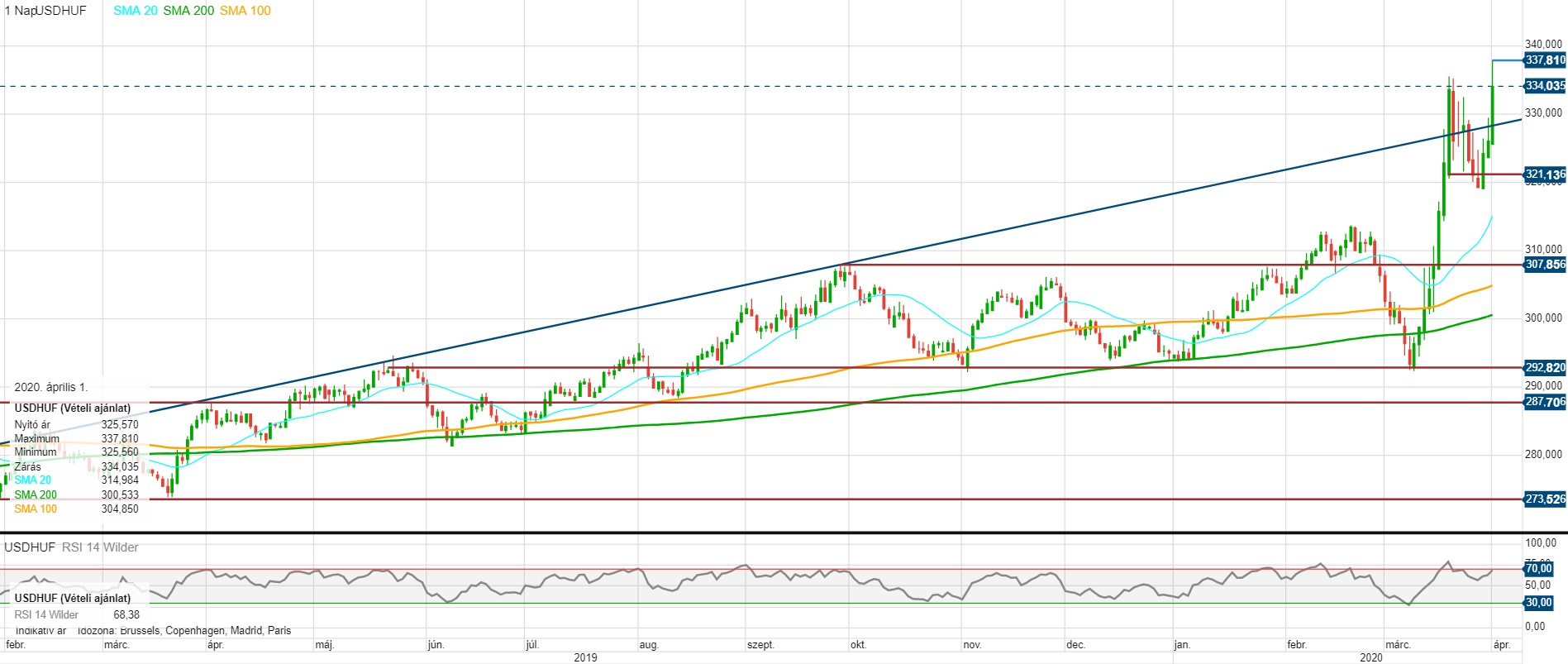Click the 300,000 price axis tick
1568x664 pixels.
click(1543, 318)
